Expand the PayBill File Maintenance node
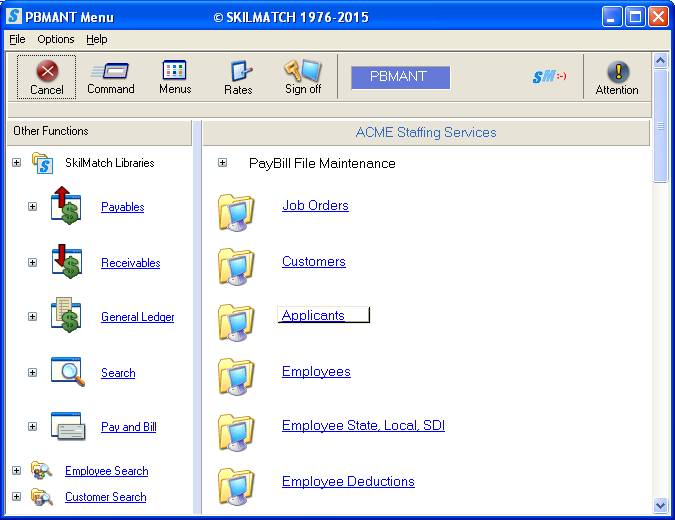The width and height of the screenshot is (675, 520). (222, 163)
